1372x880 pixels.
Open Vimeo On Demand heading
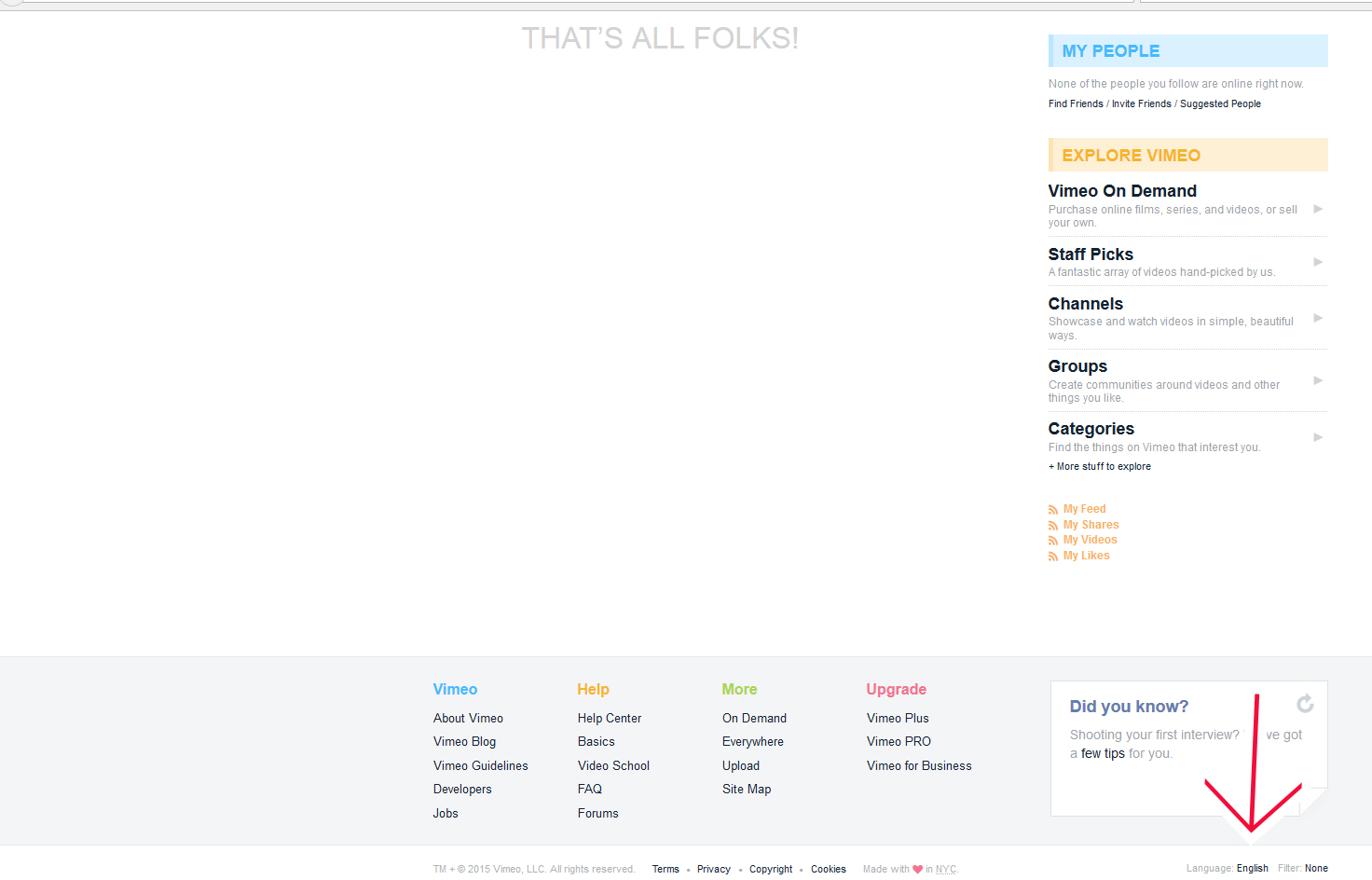coord(1122,191)
